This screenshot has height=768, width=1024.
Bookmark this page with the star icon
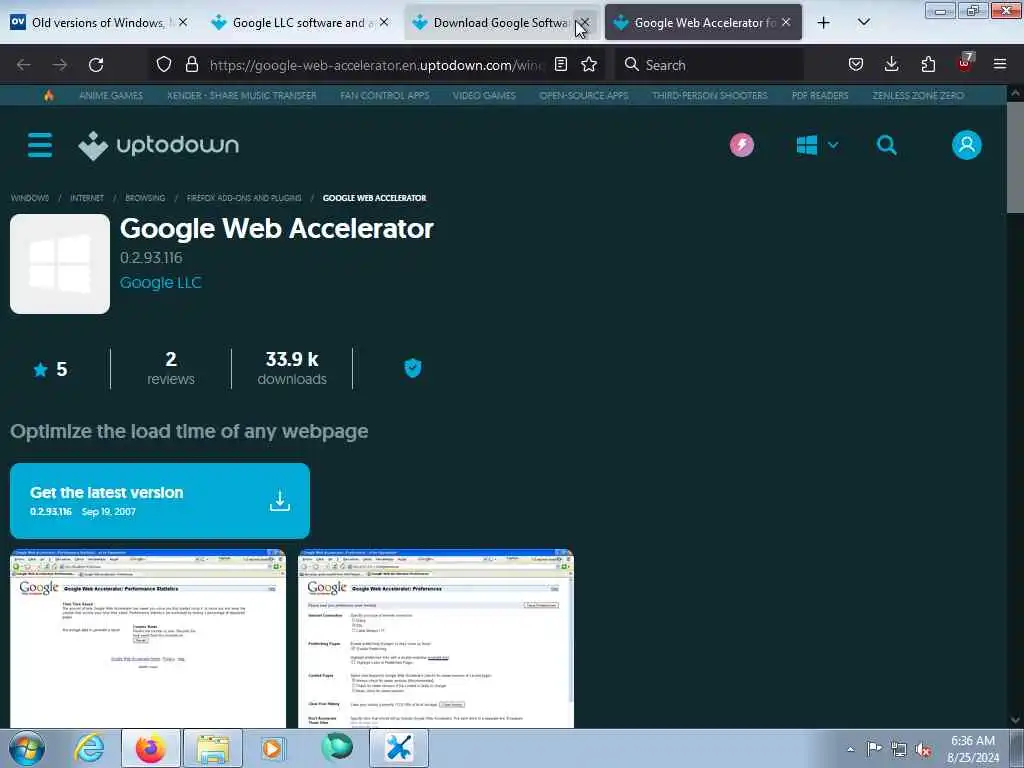589,64
